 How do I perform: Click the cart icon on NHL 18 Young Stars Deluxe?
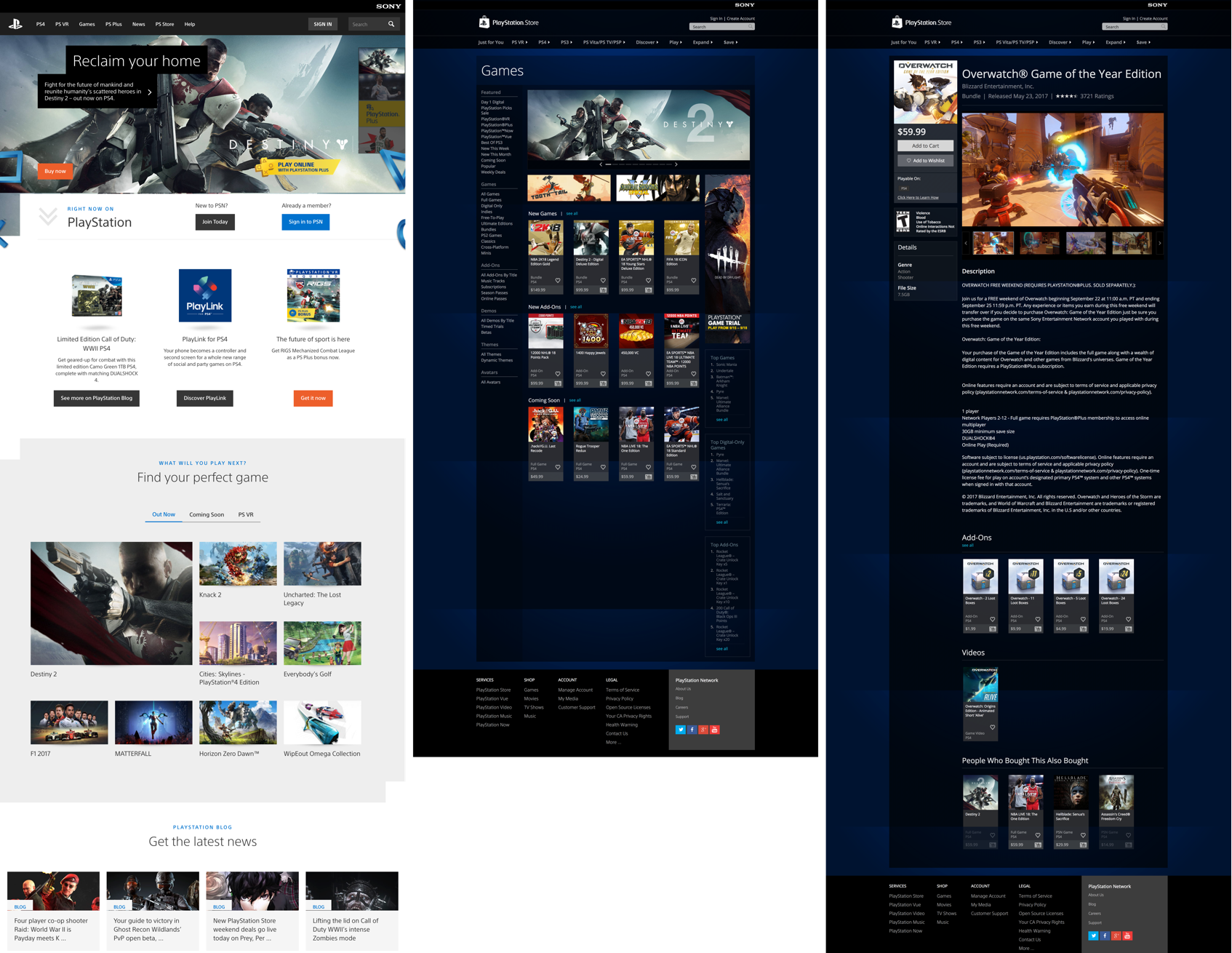(x=648, y=290)
